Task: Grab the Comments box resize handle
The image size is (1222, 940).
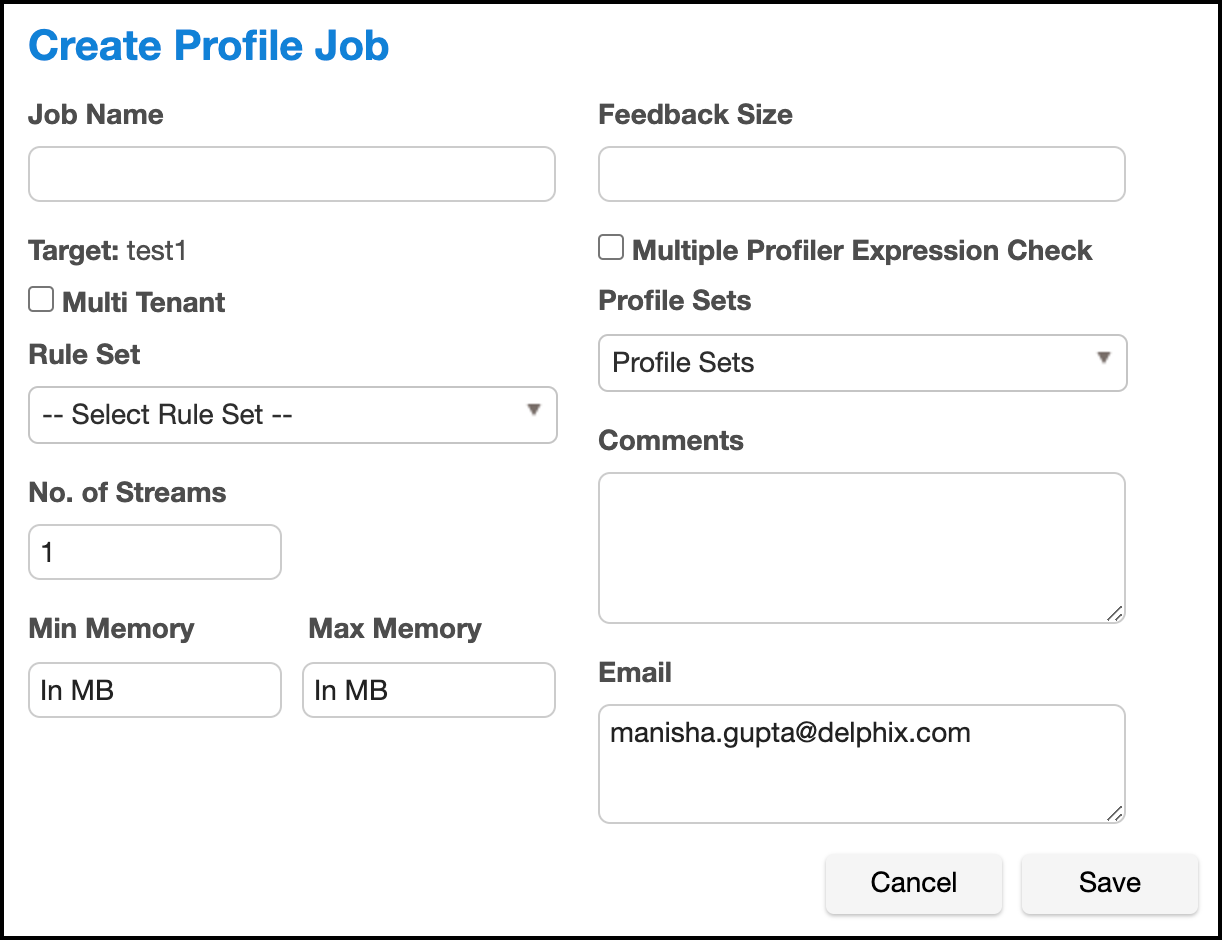Action: point(1115,613)
